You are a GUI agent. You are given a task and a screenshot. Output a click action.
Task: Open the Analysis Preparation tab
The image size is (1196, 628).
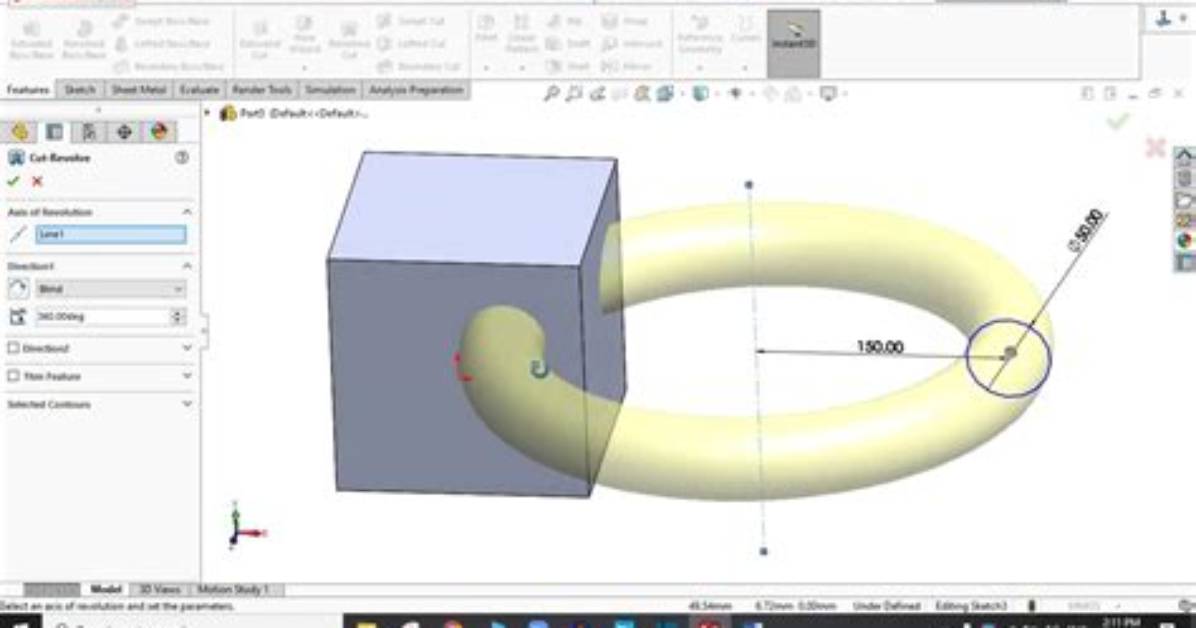click(x=416, y=90)
